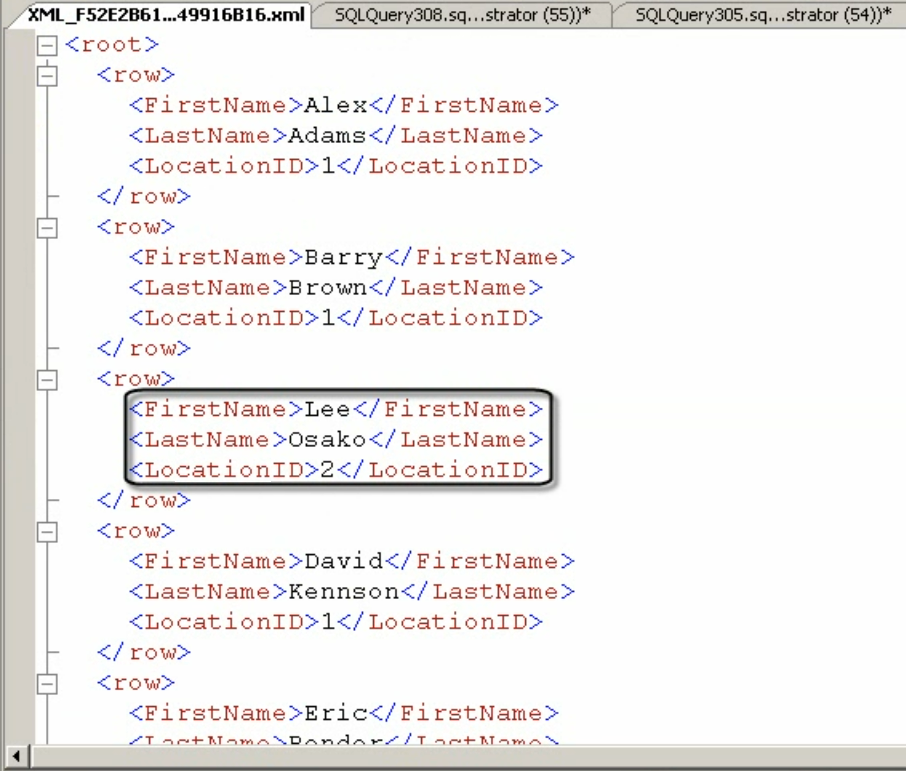Viewport: 906px width, 771px height.
Task: Click the LocationID value 2
Action: pos(328,470)
